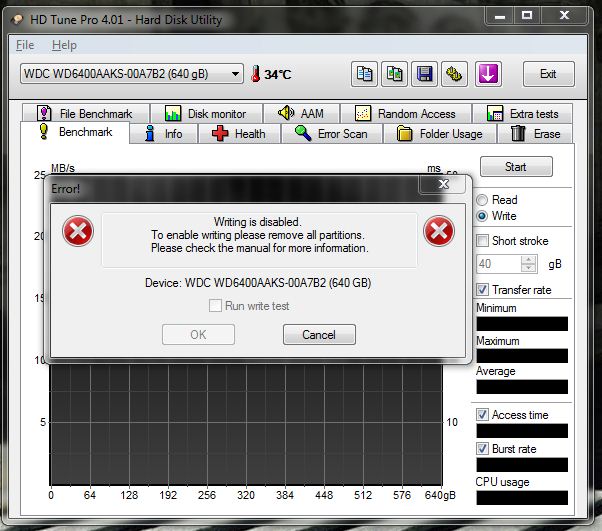Screen dimensions: 602x531
Task: Check the Run write test checkbox
Action: [215, 306]
